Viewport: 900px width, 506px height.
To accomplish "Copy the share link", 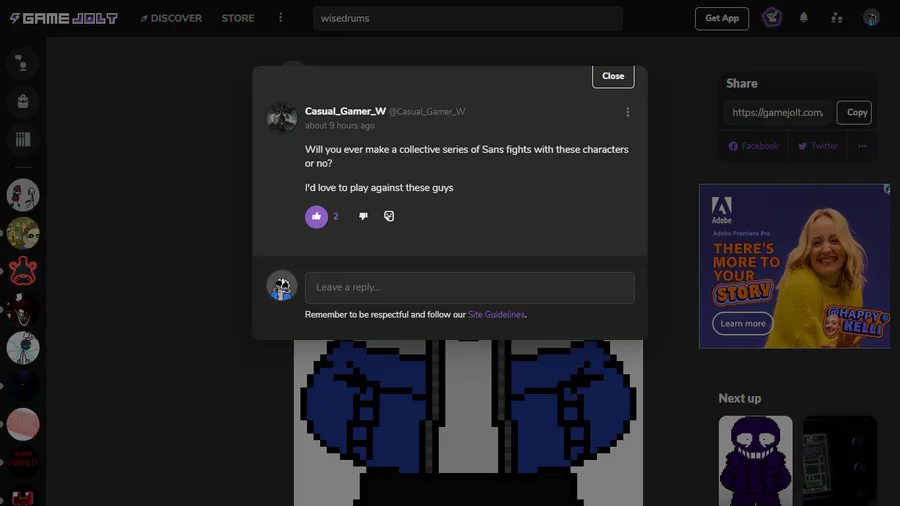I will point(854,112).
